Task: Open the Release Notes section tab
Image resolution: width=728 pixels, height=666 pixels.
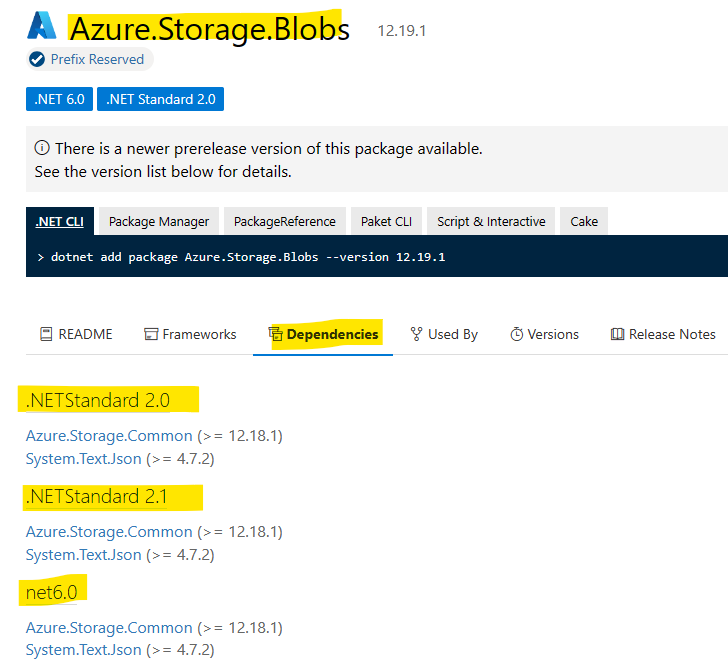Action: [663, 334]
